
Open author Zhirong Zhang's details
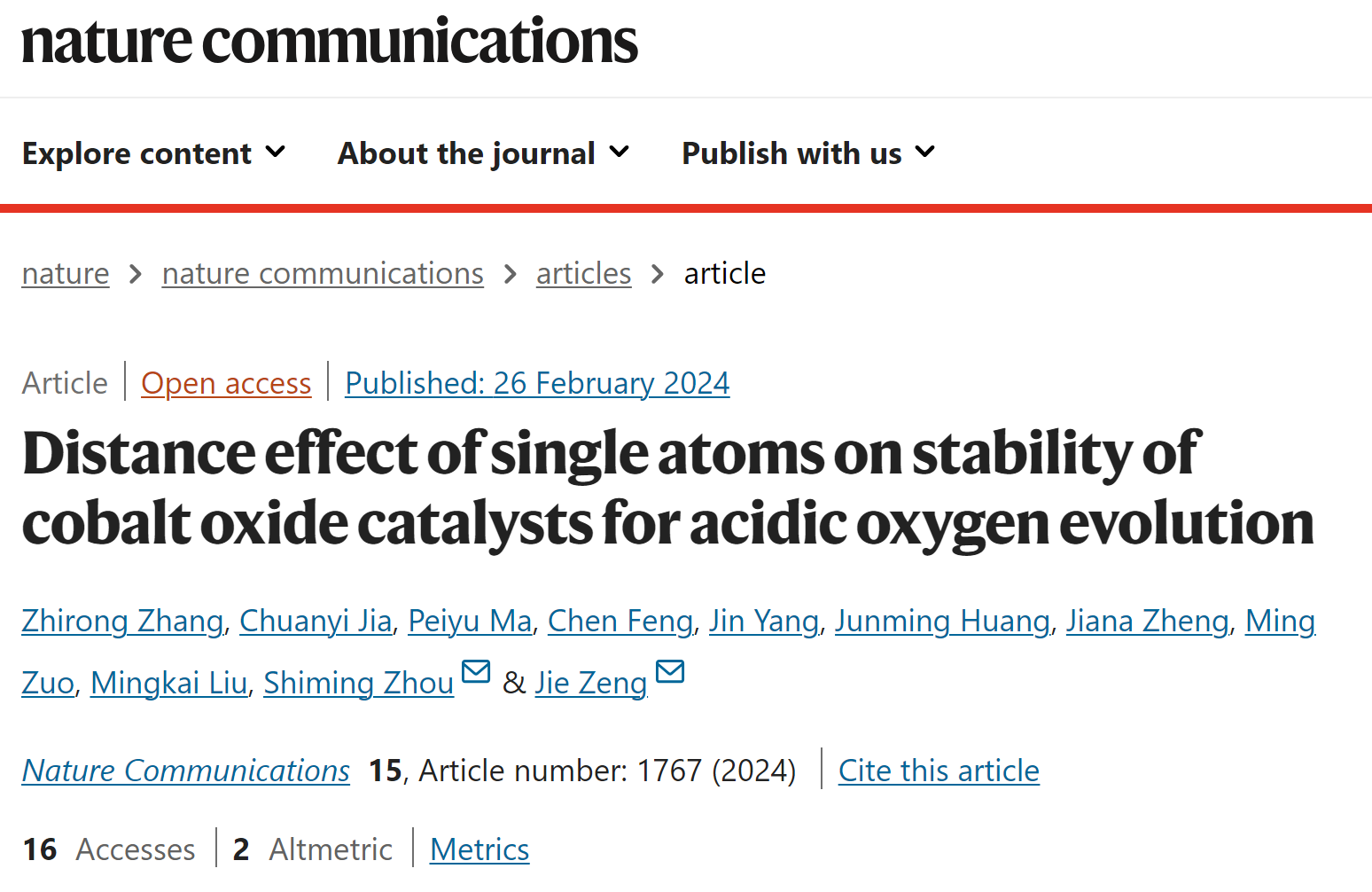tap(122, 621)
